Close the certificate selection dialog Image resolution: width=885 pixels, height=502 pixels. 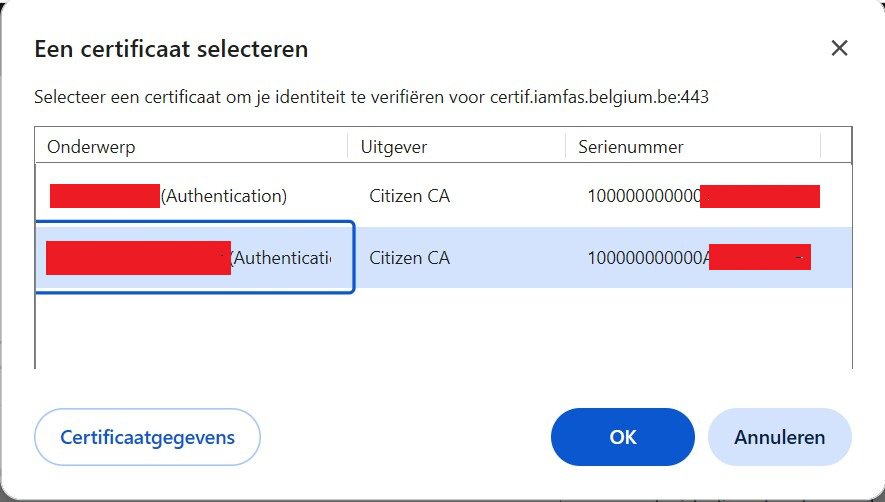point(839,48)
